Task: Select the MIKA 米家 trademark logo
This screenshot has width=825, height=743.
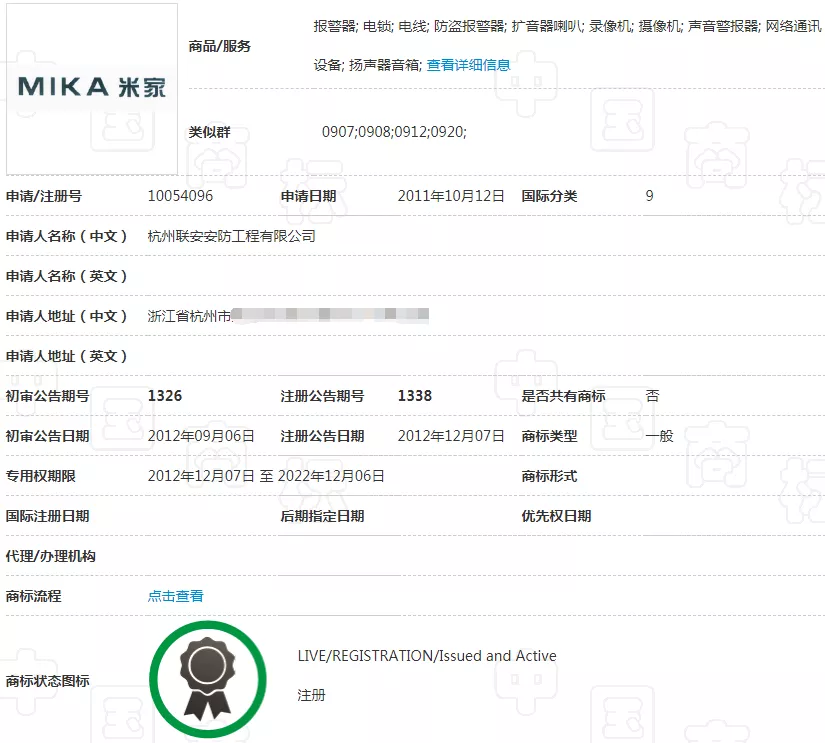Action: [91, 87]
